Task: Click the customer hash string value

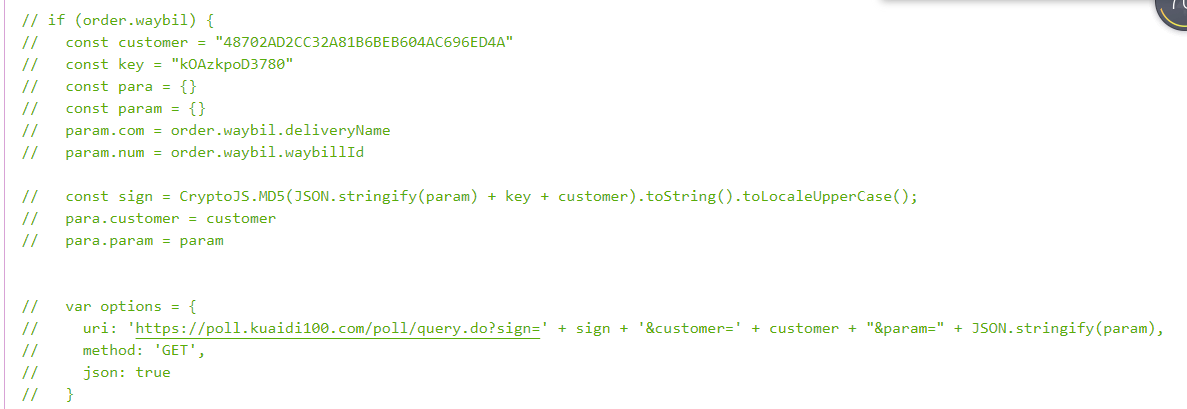Action: click(364, 42)
